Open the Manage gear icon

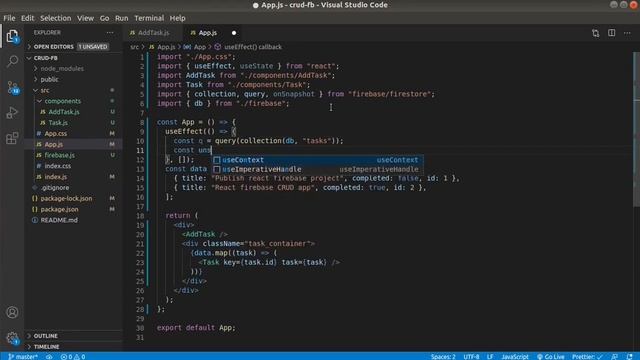pyautogui.click(x=12, y=338)
